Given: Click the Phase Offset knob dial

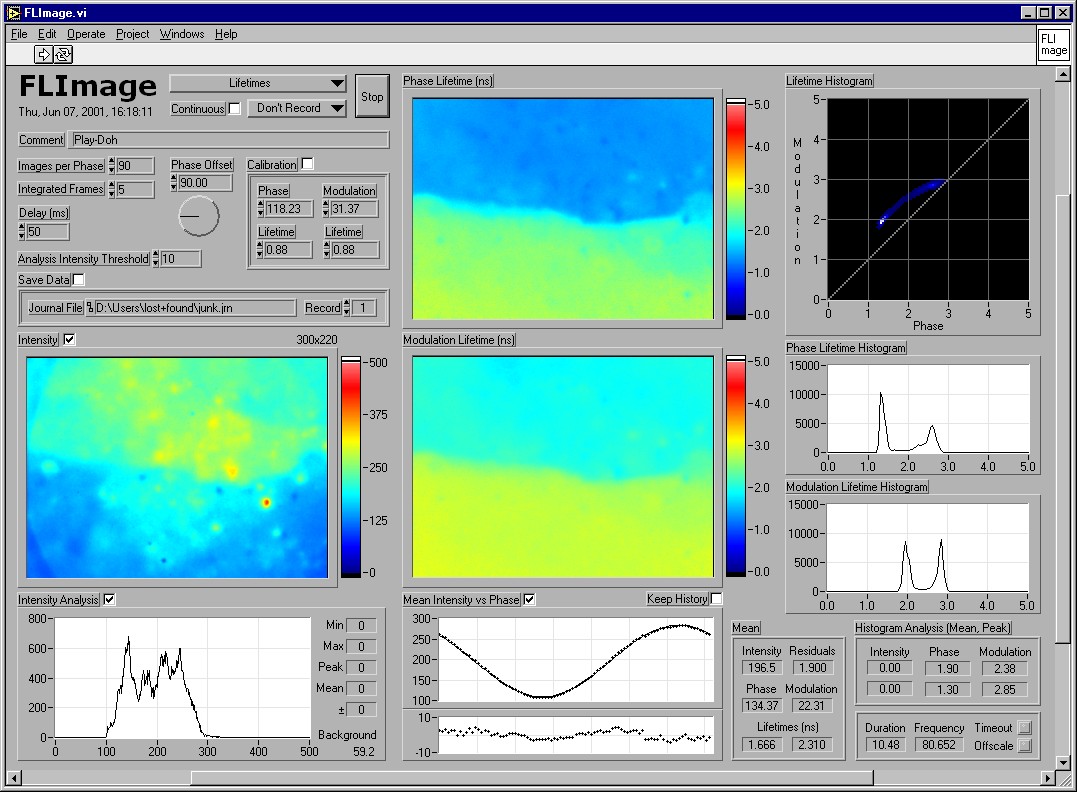Looking at the screenshot, I should click(x=200, y=216).
